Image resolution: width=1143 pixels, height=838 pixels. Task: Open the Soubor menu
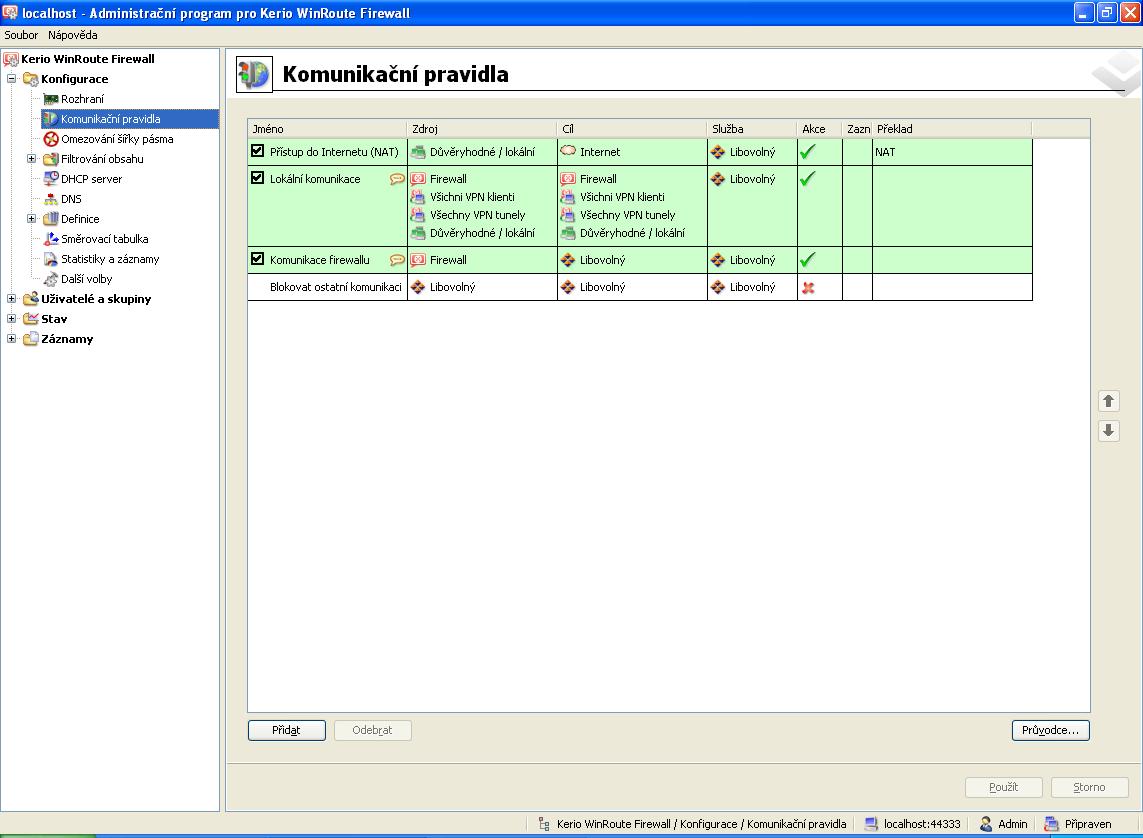pos(21,35)
